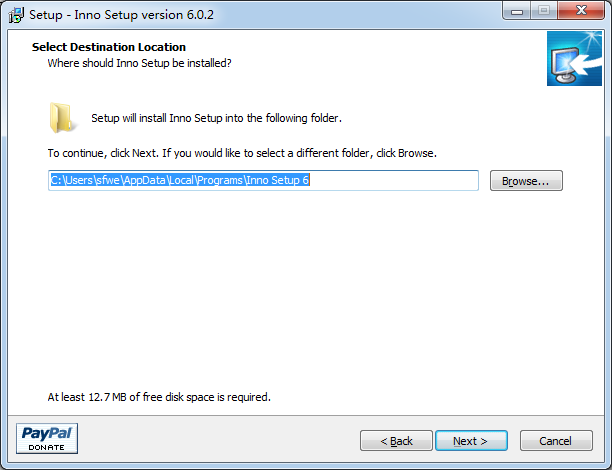Open the PayPal Donate button
This screenshot has height=470, width=612.
click(x=48, y=438)
